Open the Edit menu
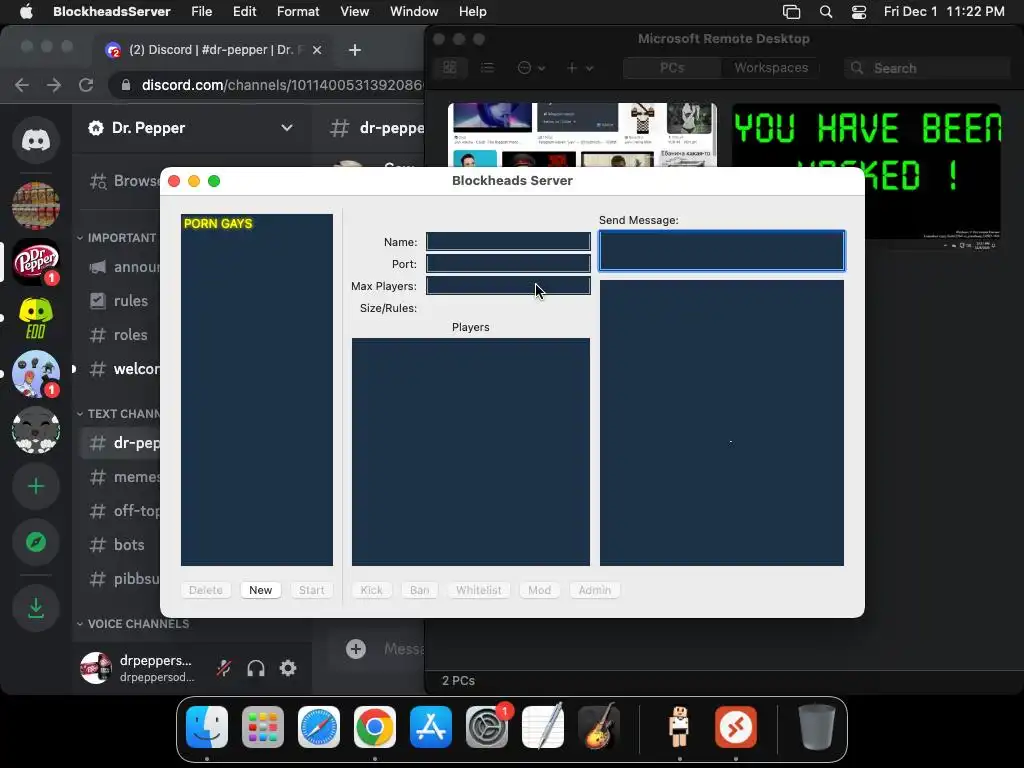Screen dimensions: 1024x768 point(244,12)
